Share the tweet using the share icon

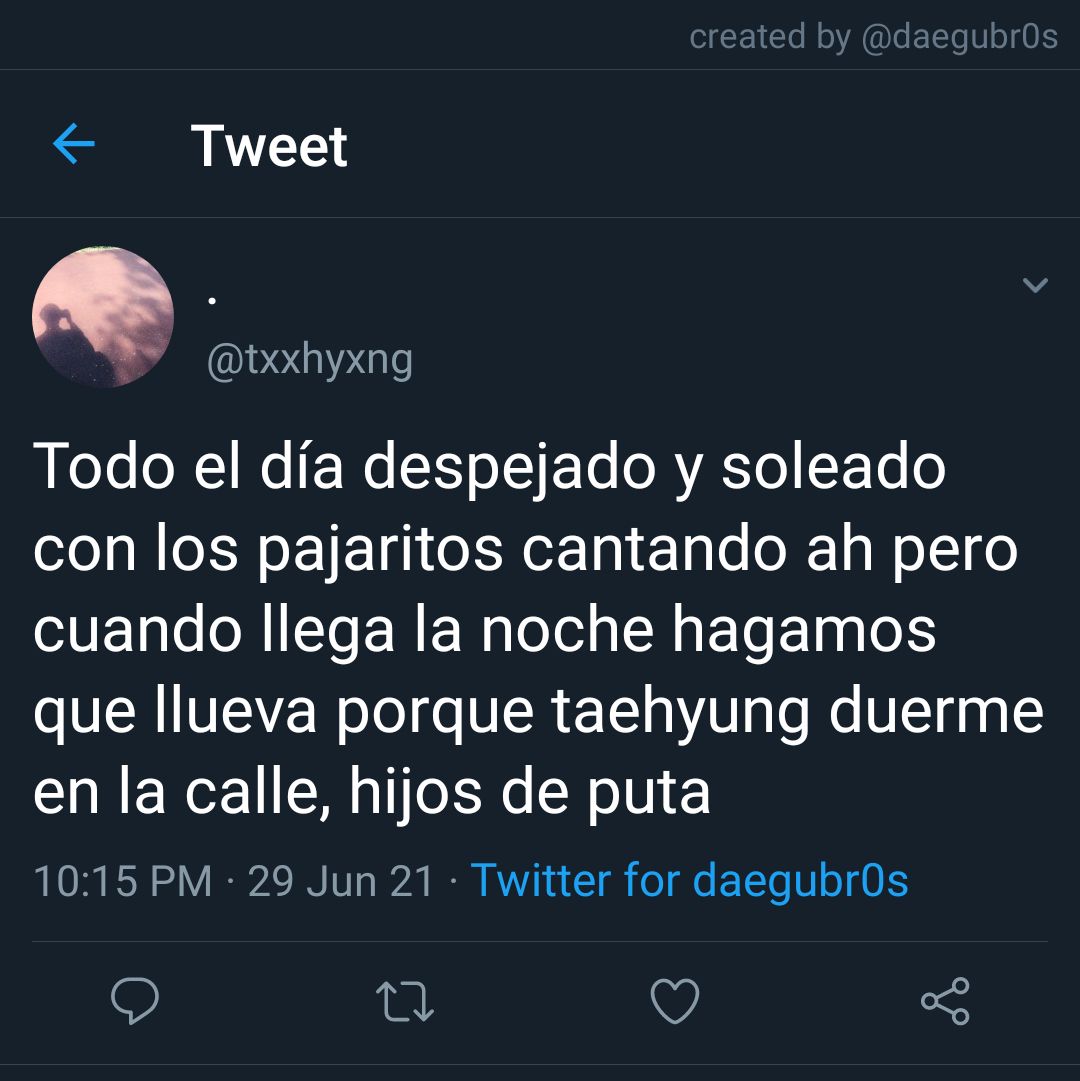pyautogui.click(x=946, y=1000)
